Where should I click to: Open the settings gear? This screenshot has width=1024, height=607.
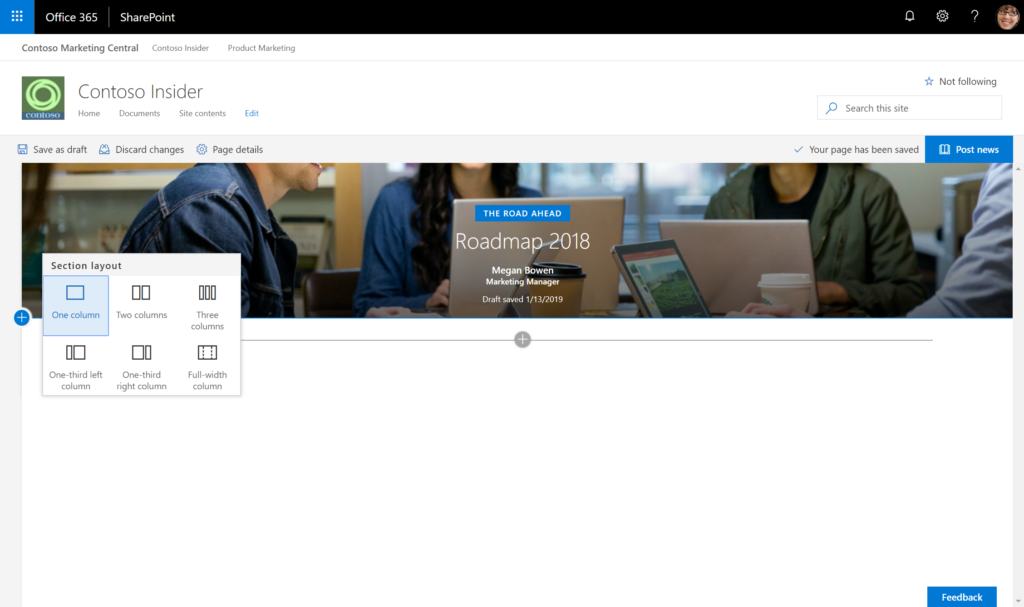point(942,16)
